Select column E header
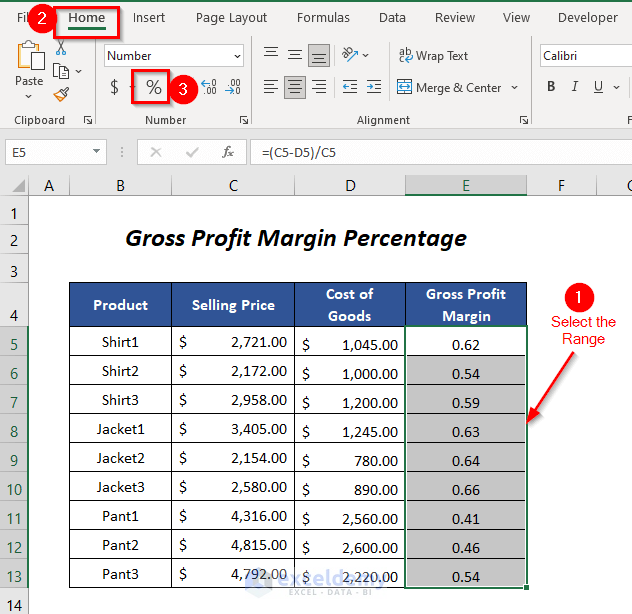 [x=466, y=186]
